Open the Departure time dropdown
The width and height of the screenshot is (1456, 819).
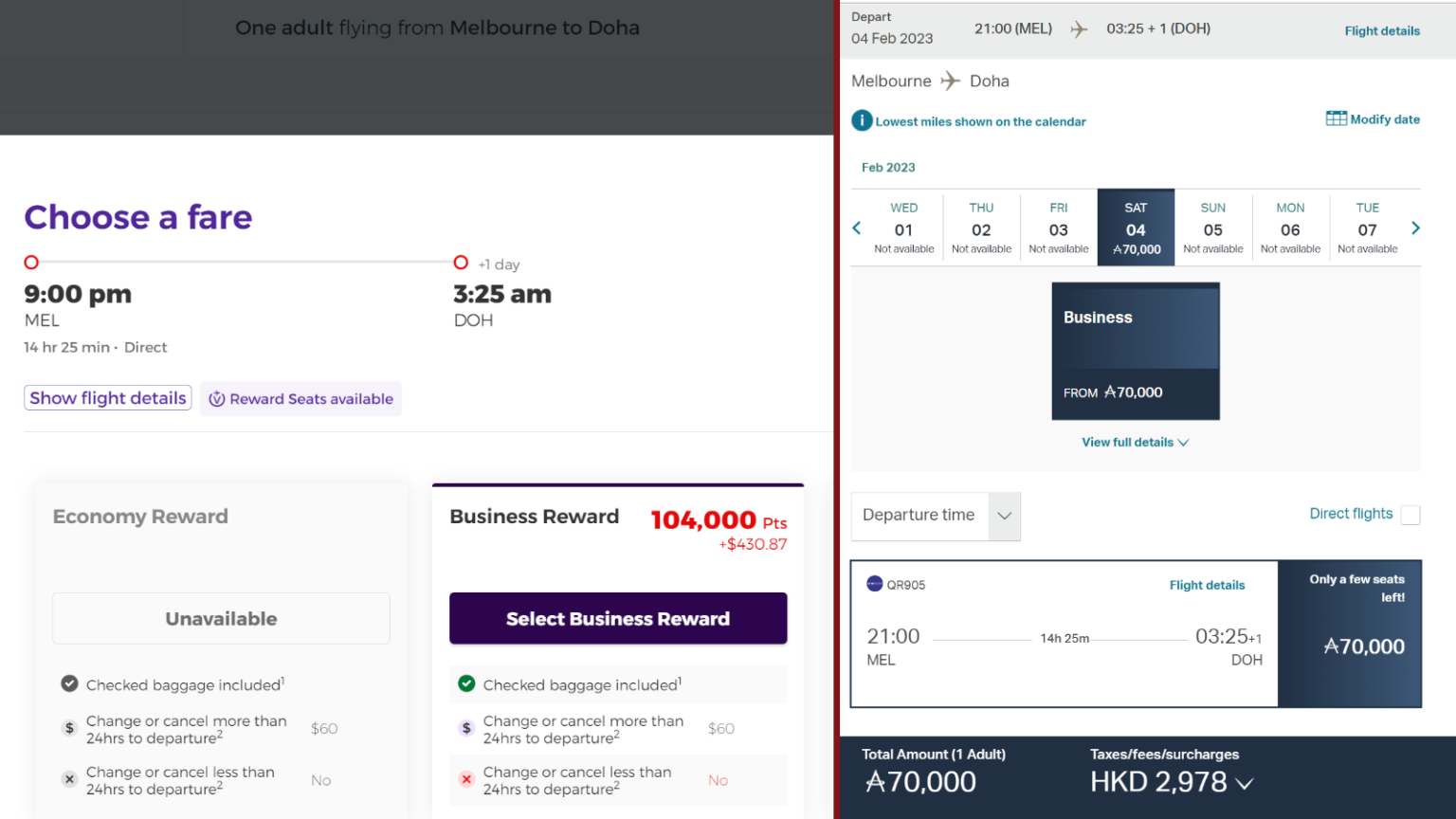pos(1004,517)
